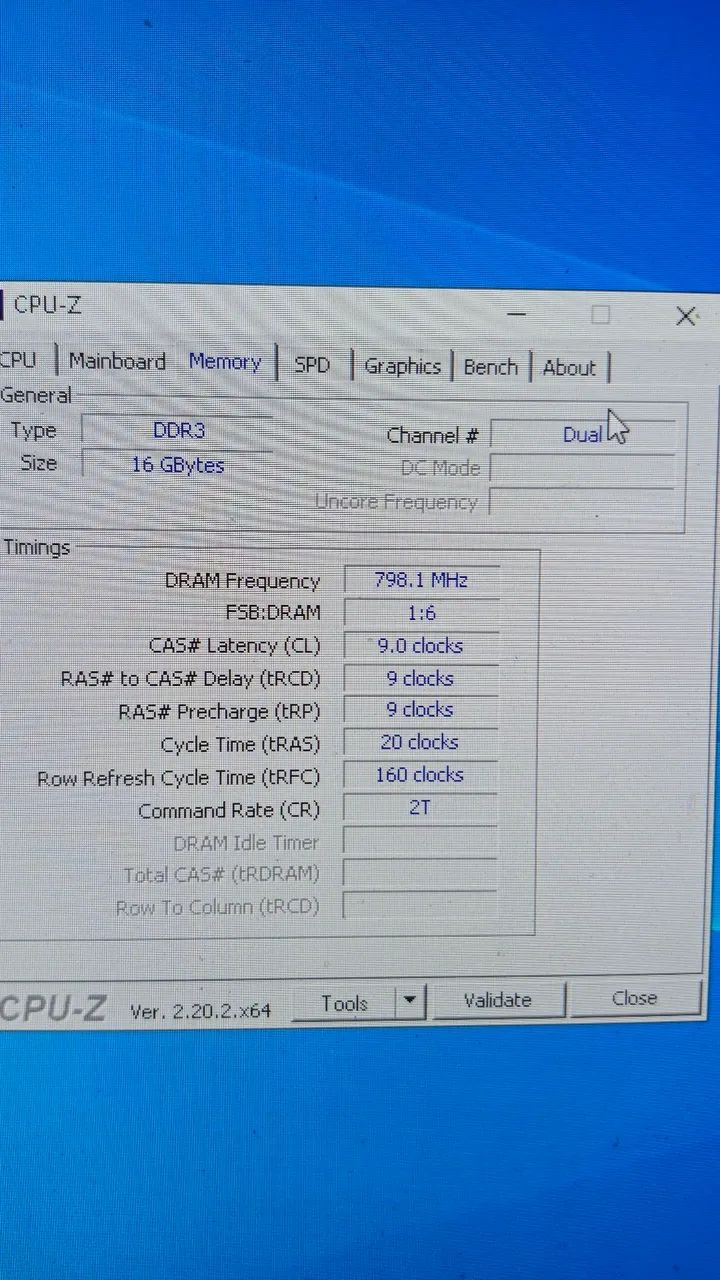Click the 16 GBytes size value
Viewport: 720px width, 1280px height.
click(x=177, y=465)
